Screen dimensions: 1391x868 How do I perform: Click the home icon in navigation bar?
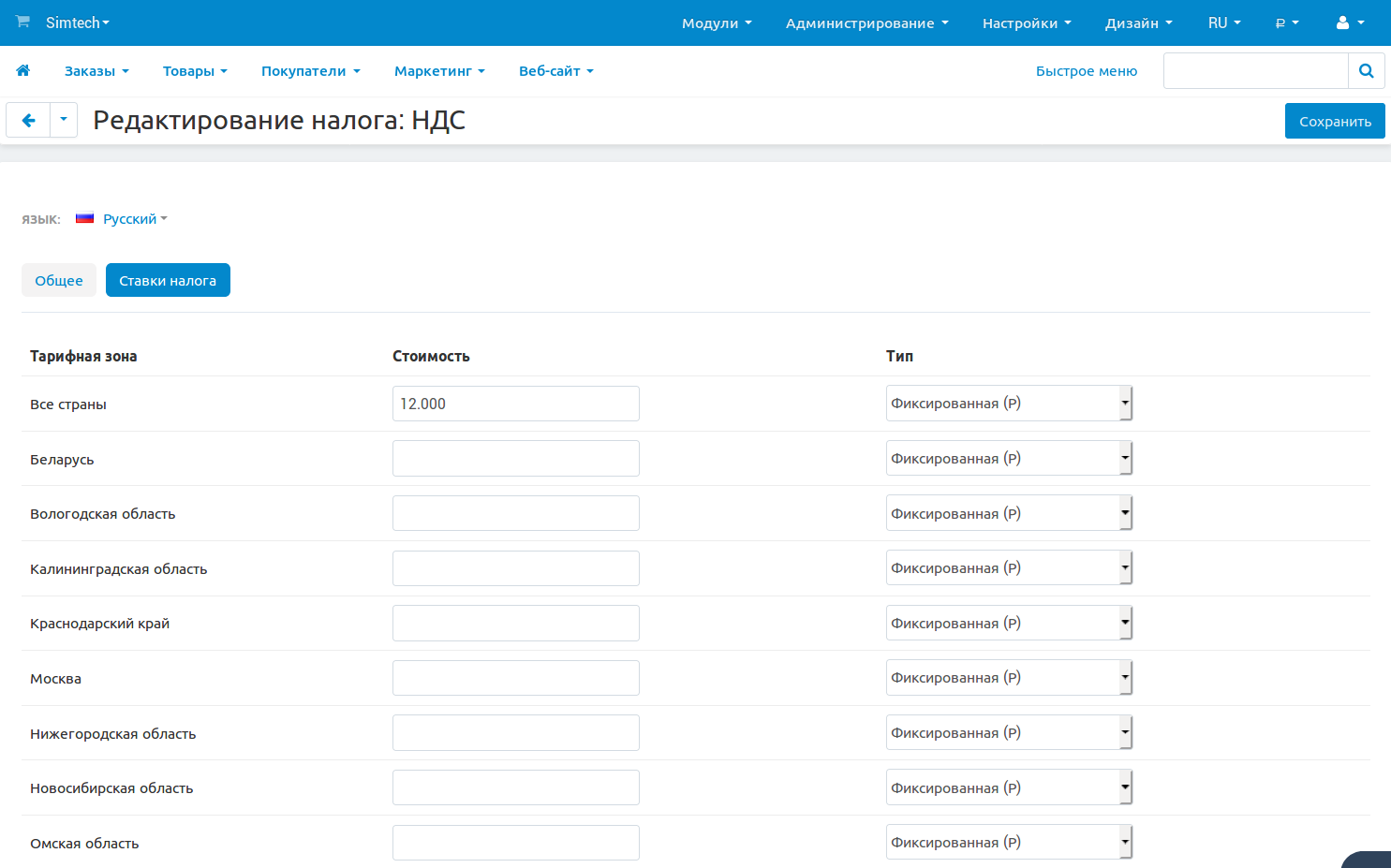point(23,70)
